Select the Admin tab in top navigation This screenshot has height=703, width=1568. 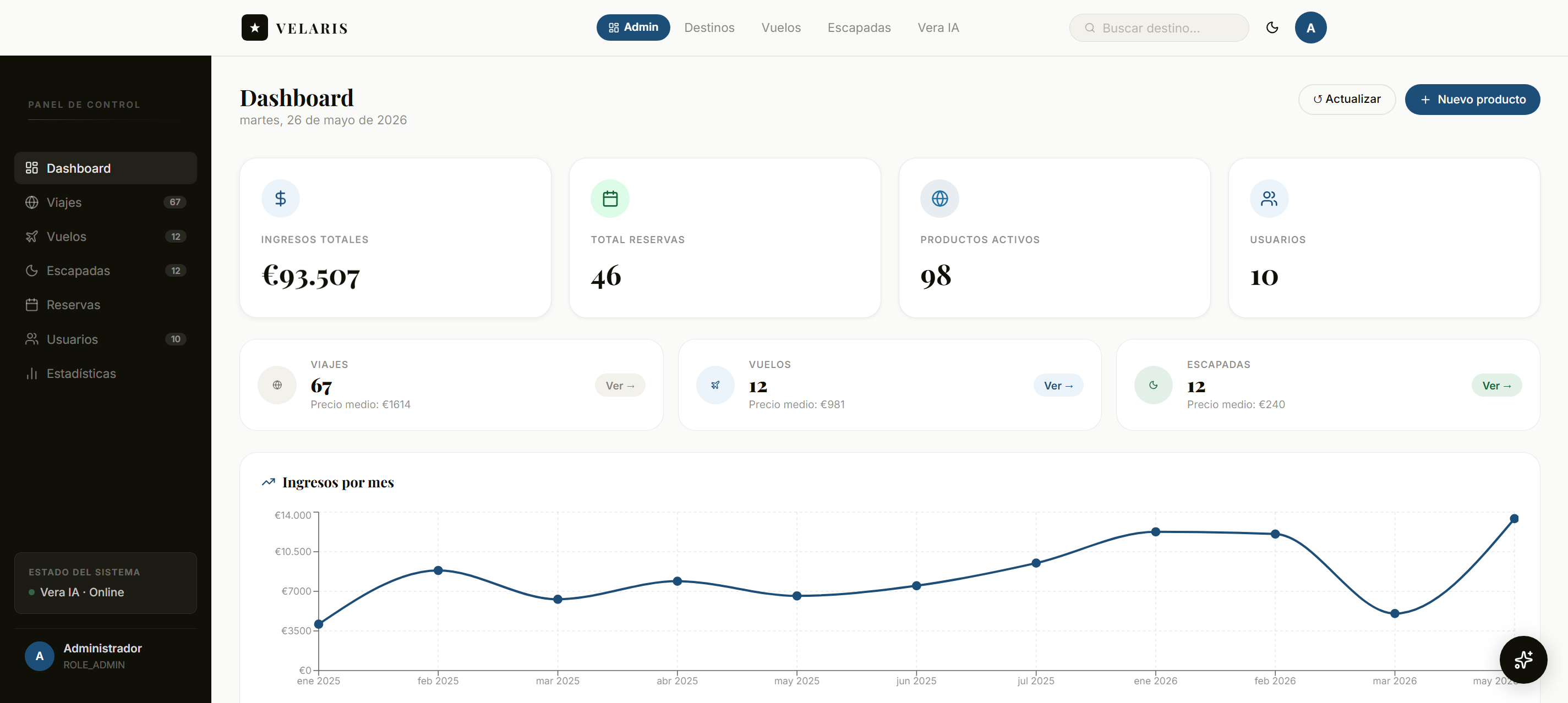(633, 28)
